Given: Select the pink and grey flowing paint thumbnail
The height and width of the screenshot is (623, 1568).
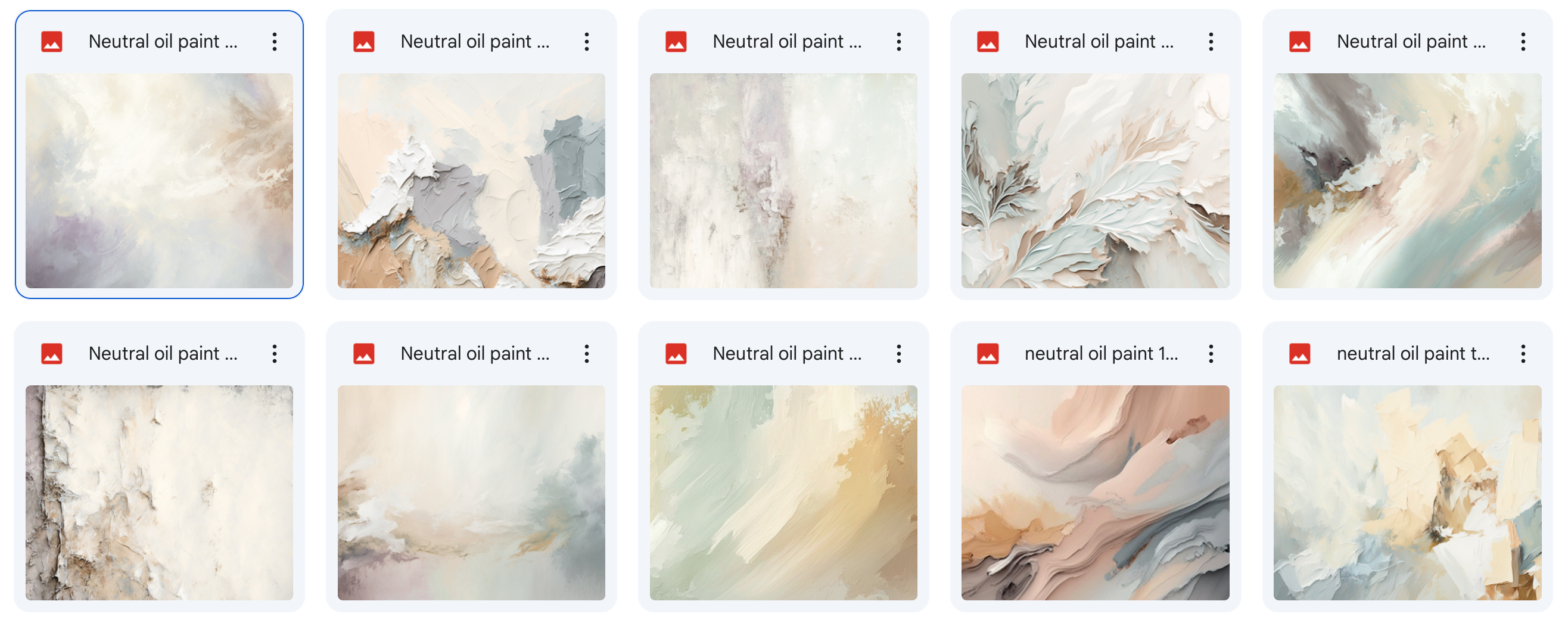Looking at the screenshot, I should pyautogui.click(x=1095, y=492).
